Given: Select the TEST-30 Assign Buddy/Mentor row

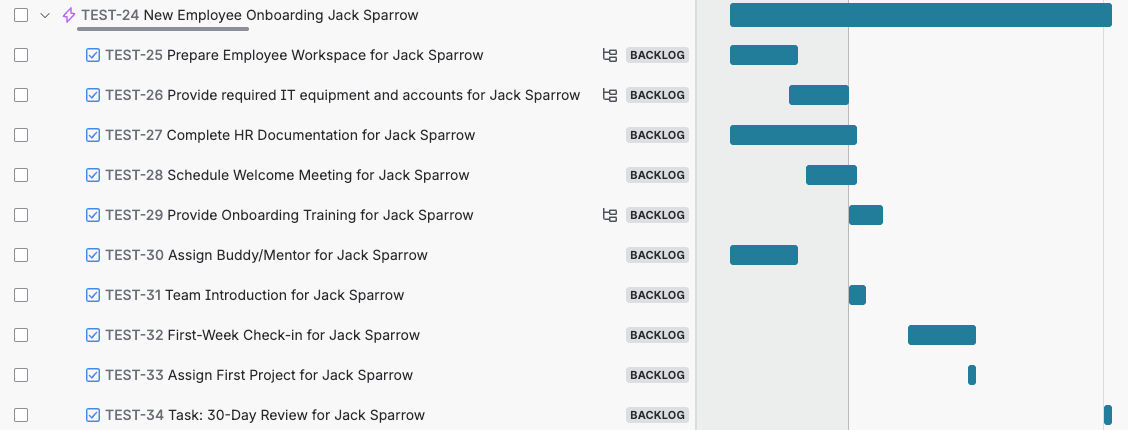Looking at the screenshot, I should click(297, 255).
